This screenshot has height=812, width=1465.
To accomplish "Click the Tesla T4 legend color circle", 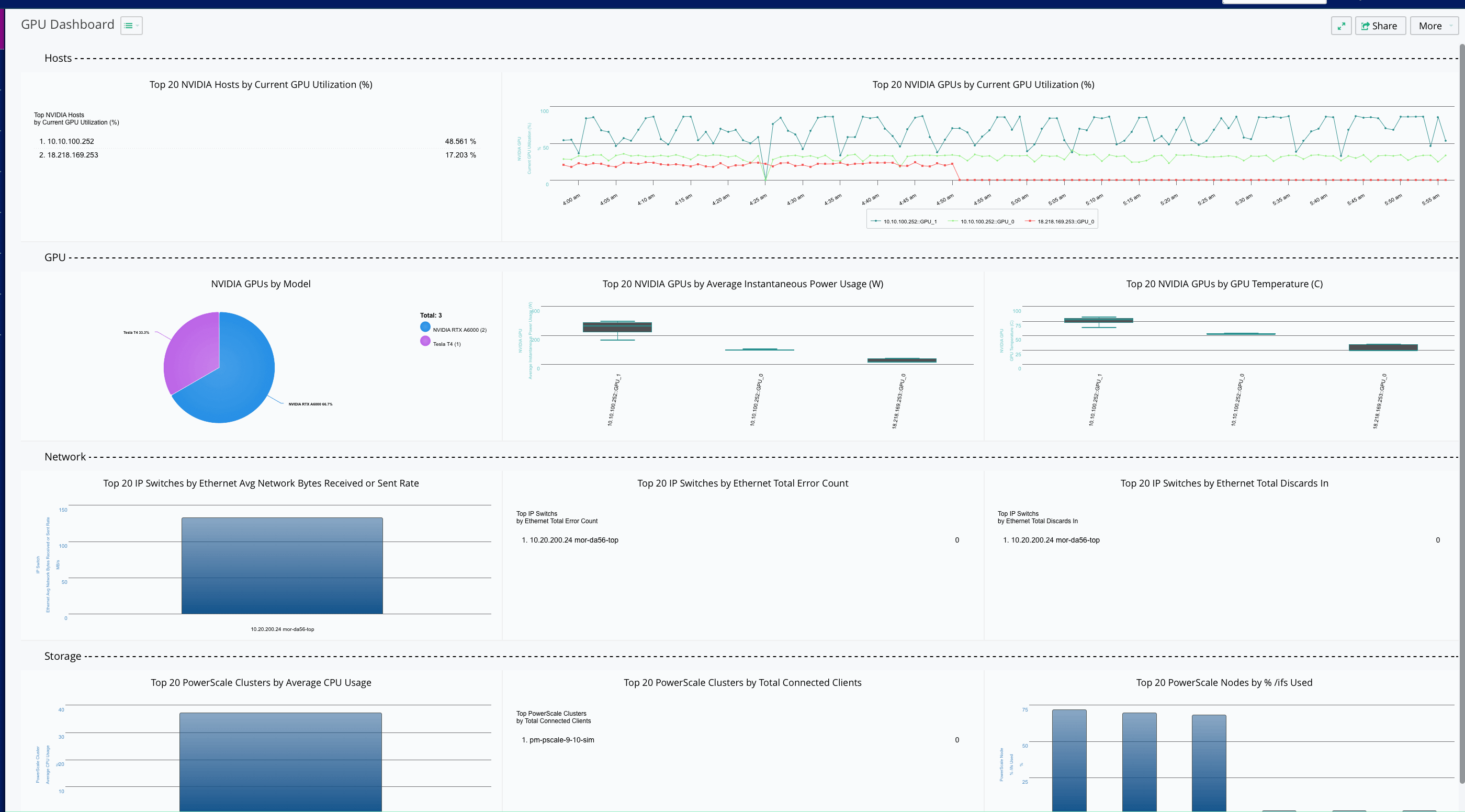I will (x=425, y=341).
